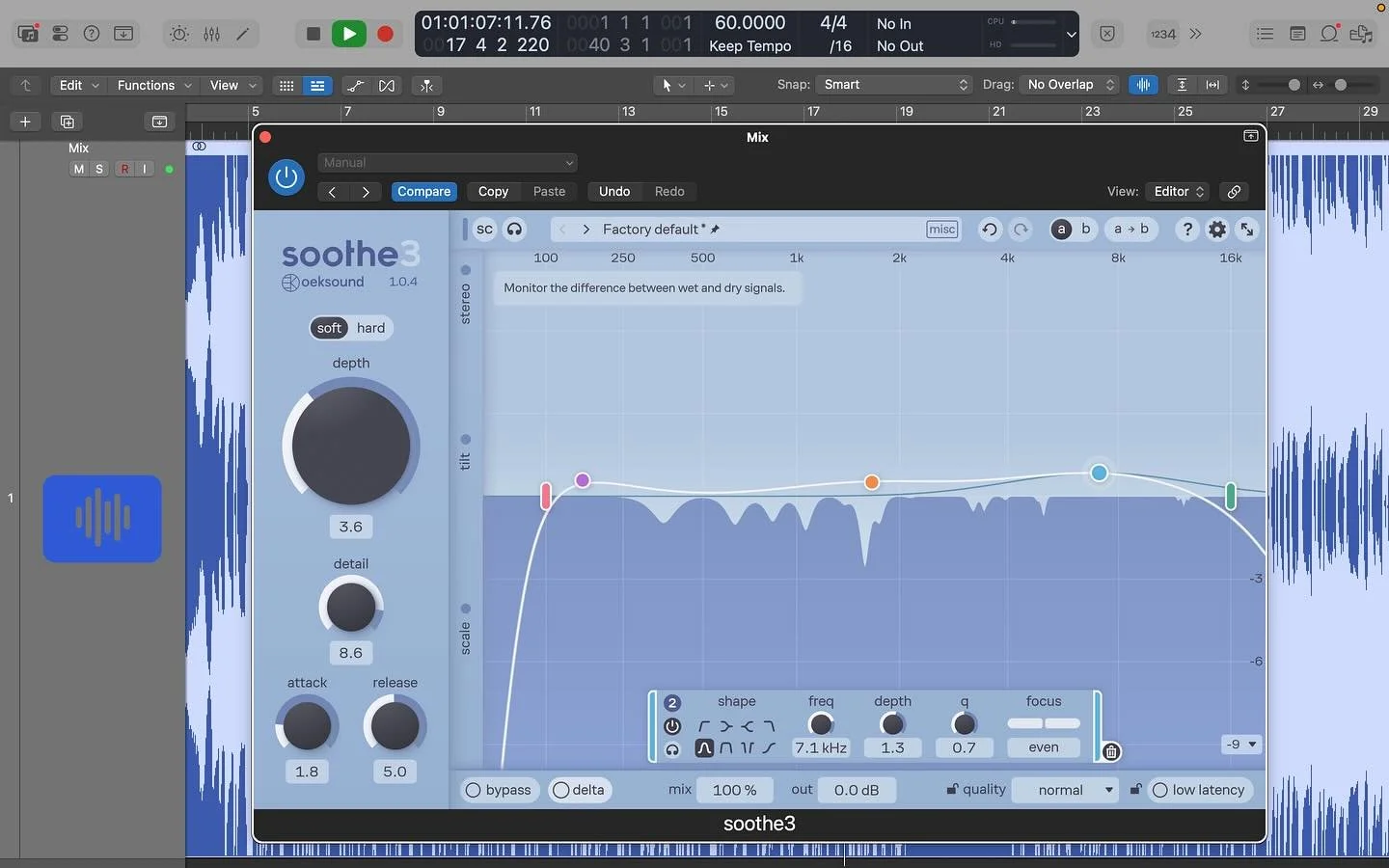Screen dimensions: 1389x868
Task: Click Undo in plugin header
Action: pyautogui.click(x=614, y=191)
